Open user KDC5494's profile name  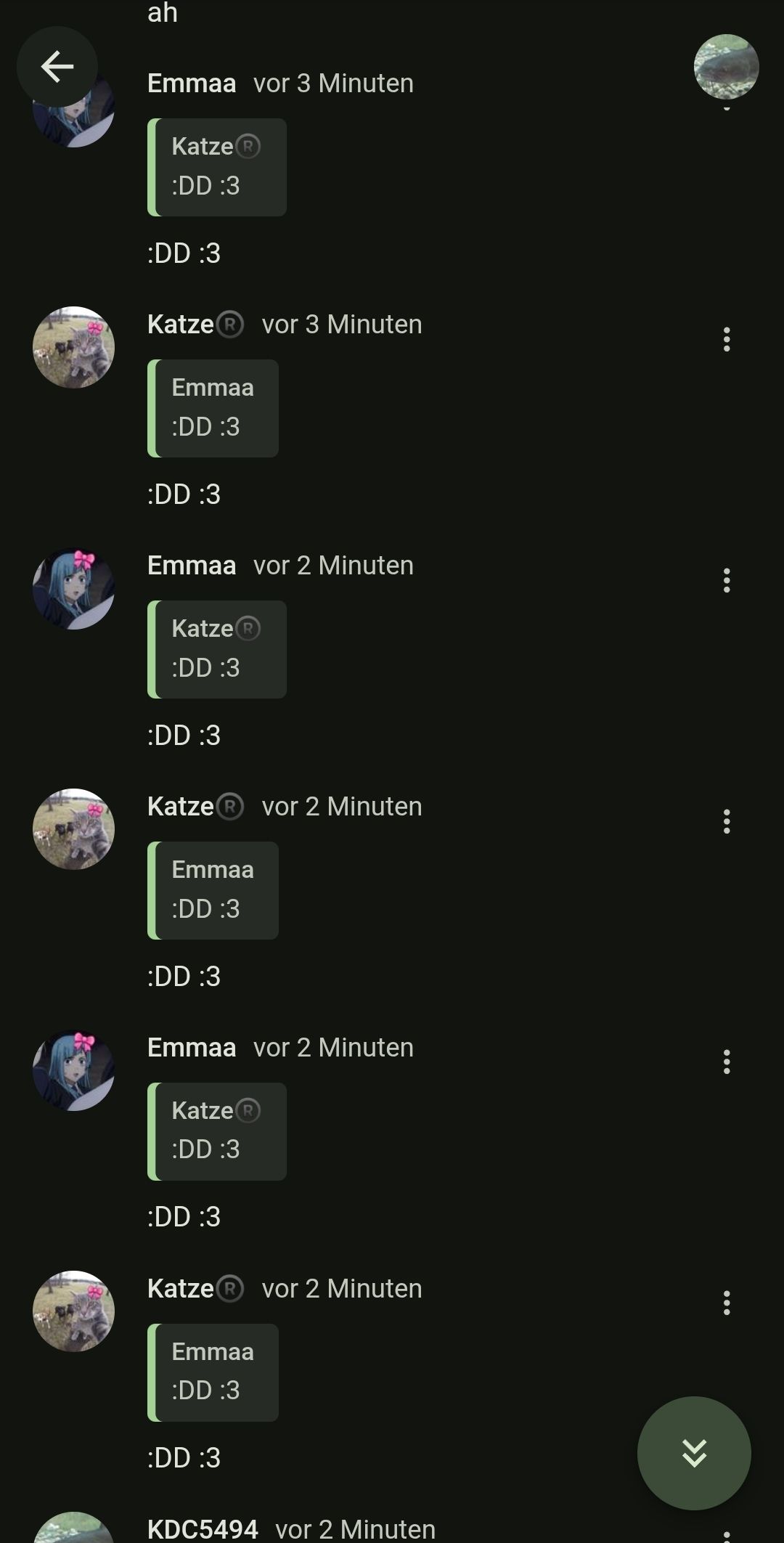(x=203, y=1529)
